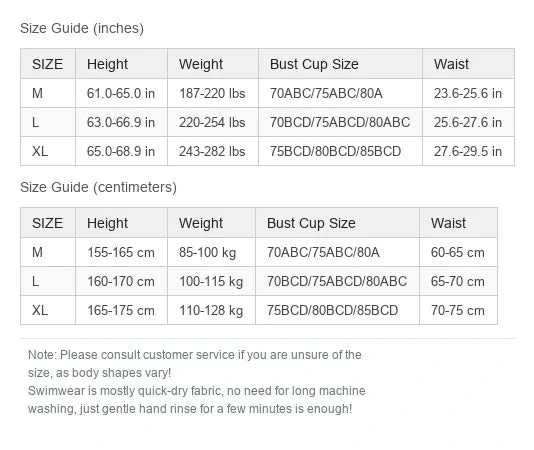The image size is (534, 450).
Task: Click the 'Bust Cup Size' header in inches table
Action: (340, 64)
